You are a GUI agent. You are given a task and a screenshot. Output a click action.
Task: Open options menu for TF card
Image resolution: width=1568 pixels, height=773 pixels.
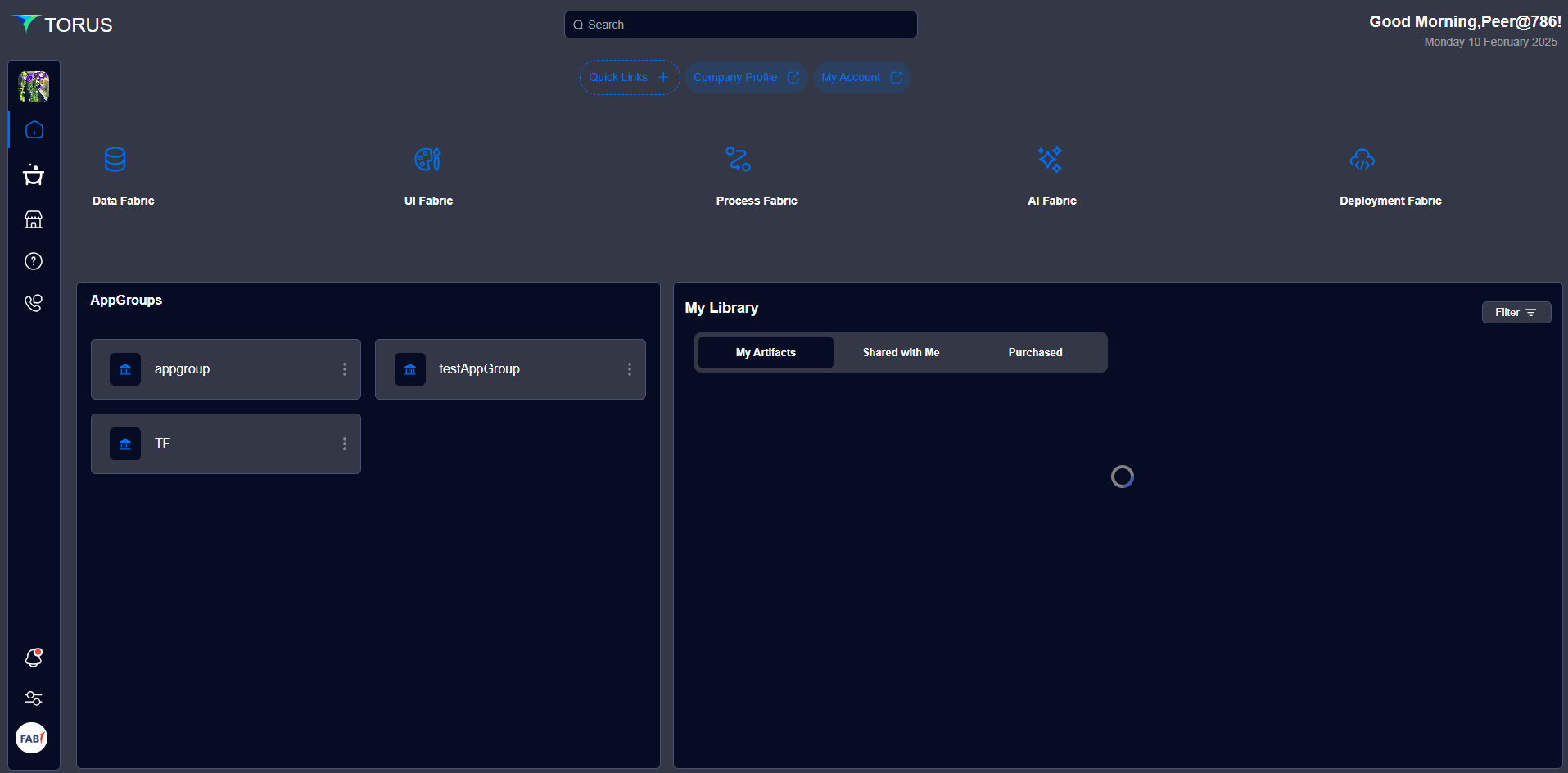pos(345,444)
